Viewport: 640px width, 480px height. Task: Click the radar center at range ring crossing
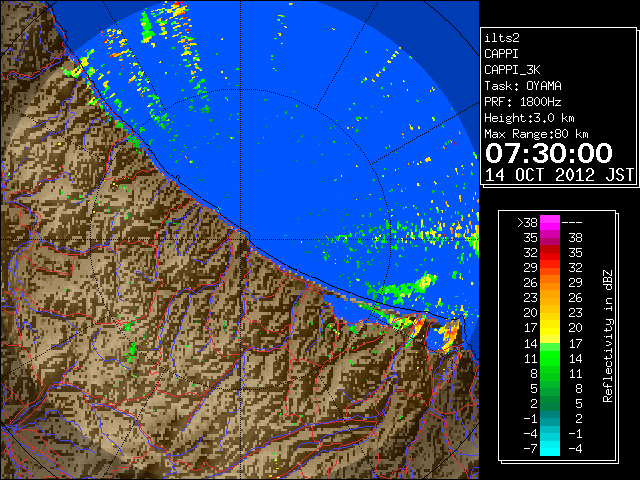point(240,240)
